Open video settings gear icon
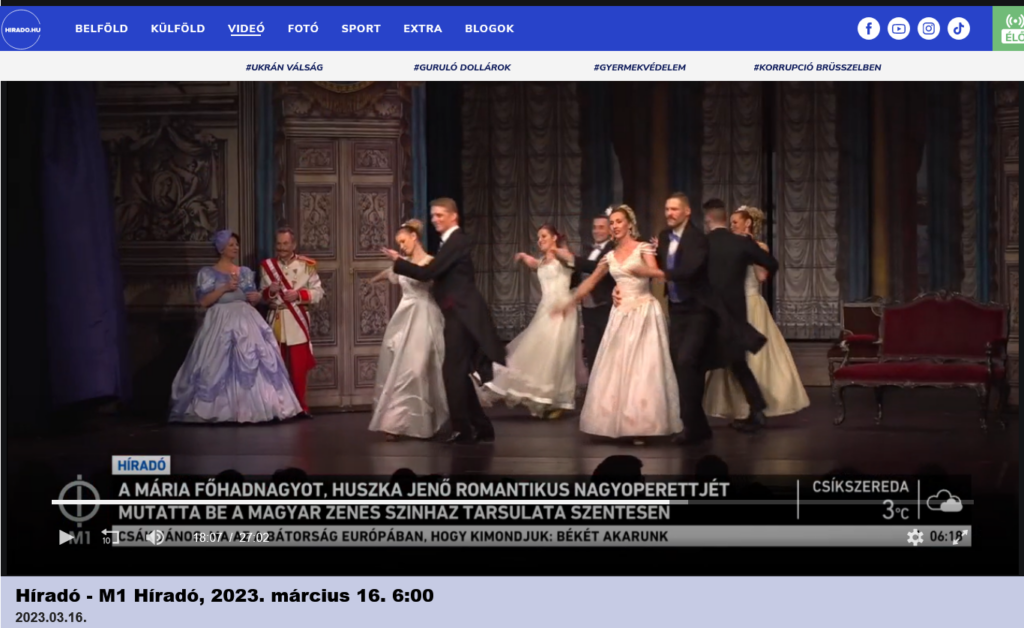 (915, 537)
